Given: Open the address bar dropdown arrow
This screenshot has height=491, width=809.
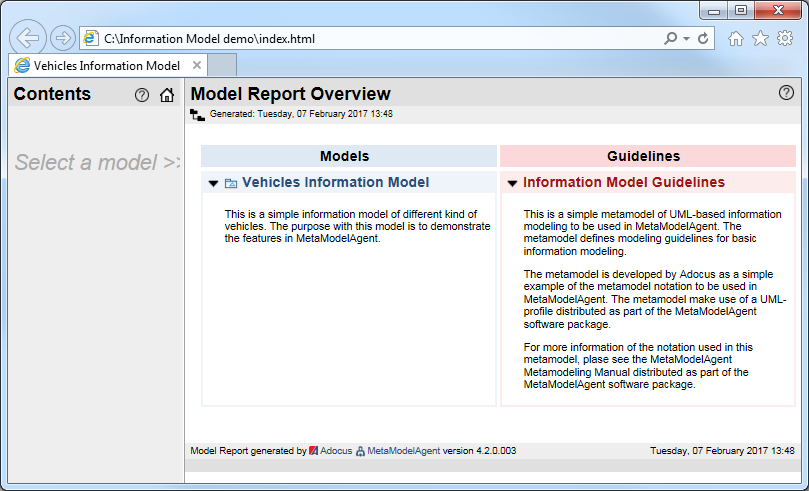Looking at the screenshot, I should [686, 39].
